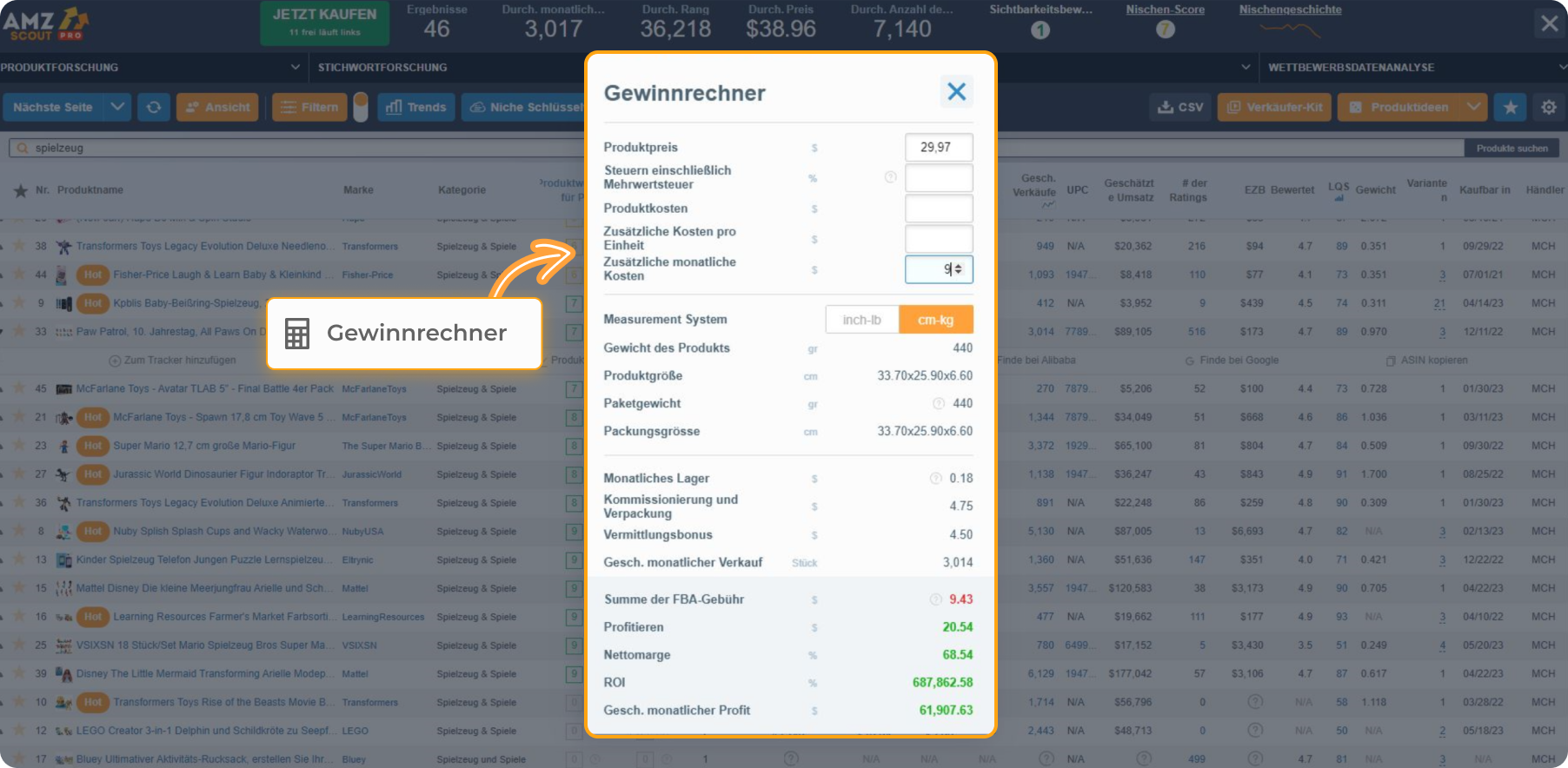The height and width of the screenshot is (768, 1568).
Task: Click the help icon beside Paketgewicht
Action: point(939,403)
